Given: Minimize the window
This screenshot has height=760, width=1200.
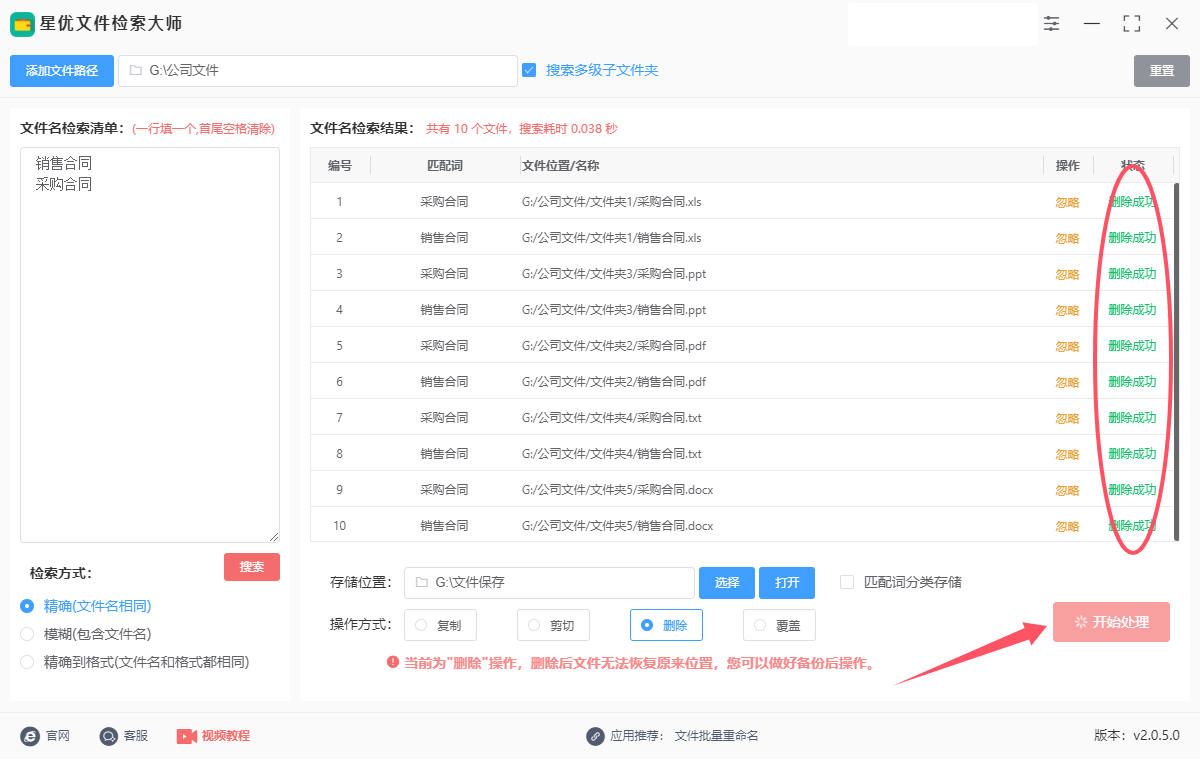Looking at the screenshot, I should click(x=1092, y=23).
